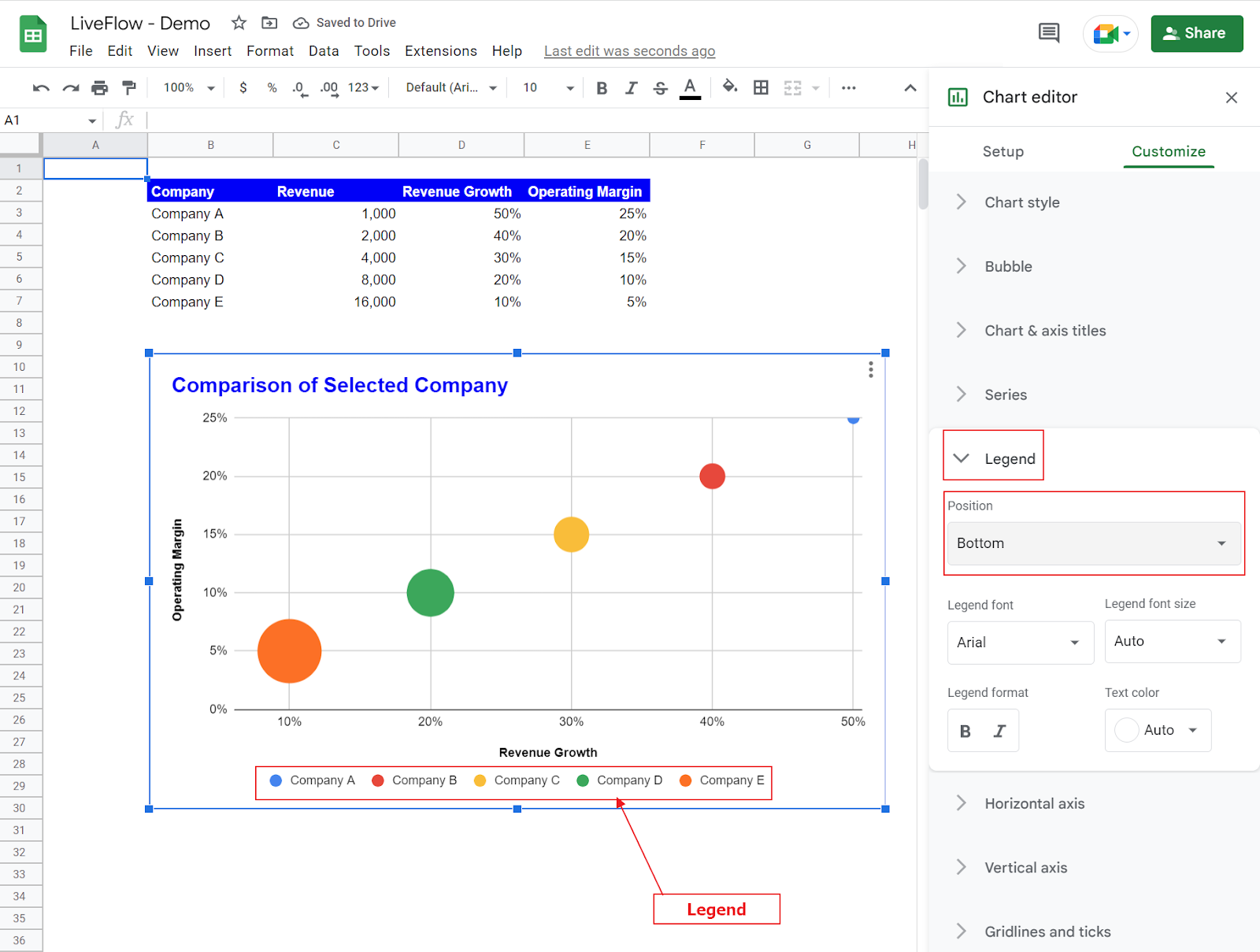Select cell containing Company E
This screenshot has width=1260, height=952.
coord(211,302)
